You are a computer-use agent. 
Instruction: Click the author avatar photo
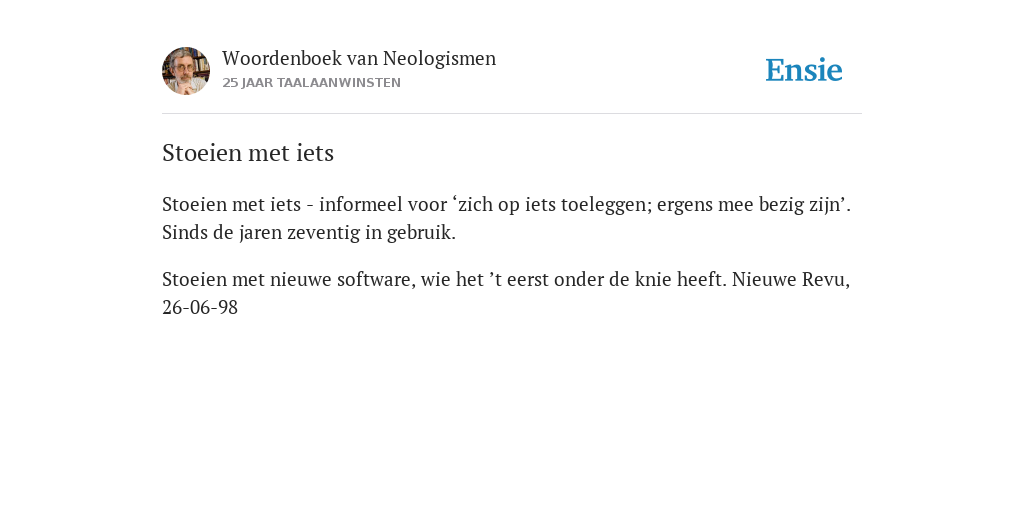(186, 71)
